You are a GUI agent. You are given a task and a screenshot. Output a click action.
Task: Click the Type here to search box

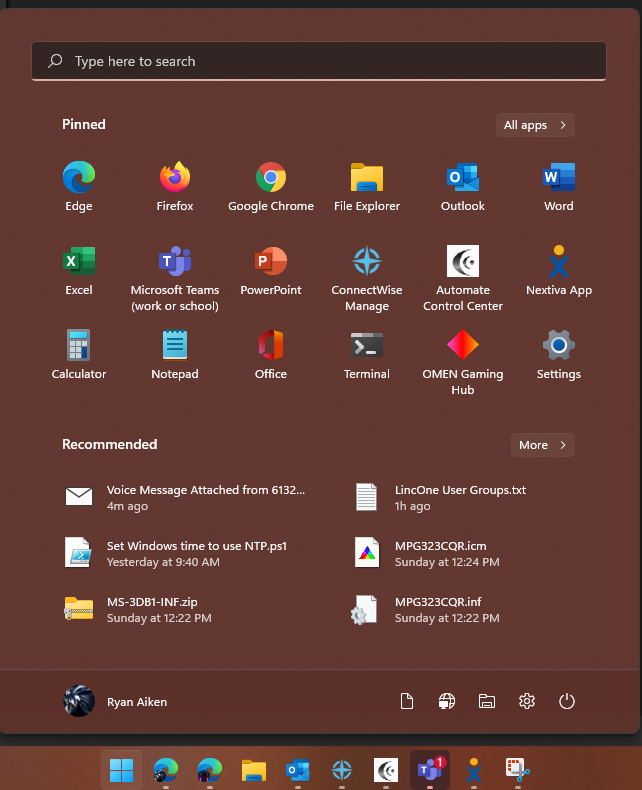(318, 61)
